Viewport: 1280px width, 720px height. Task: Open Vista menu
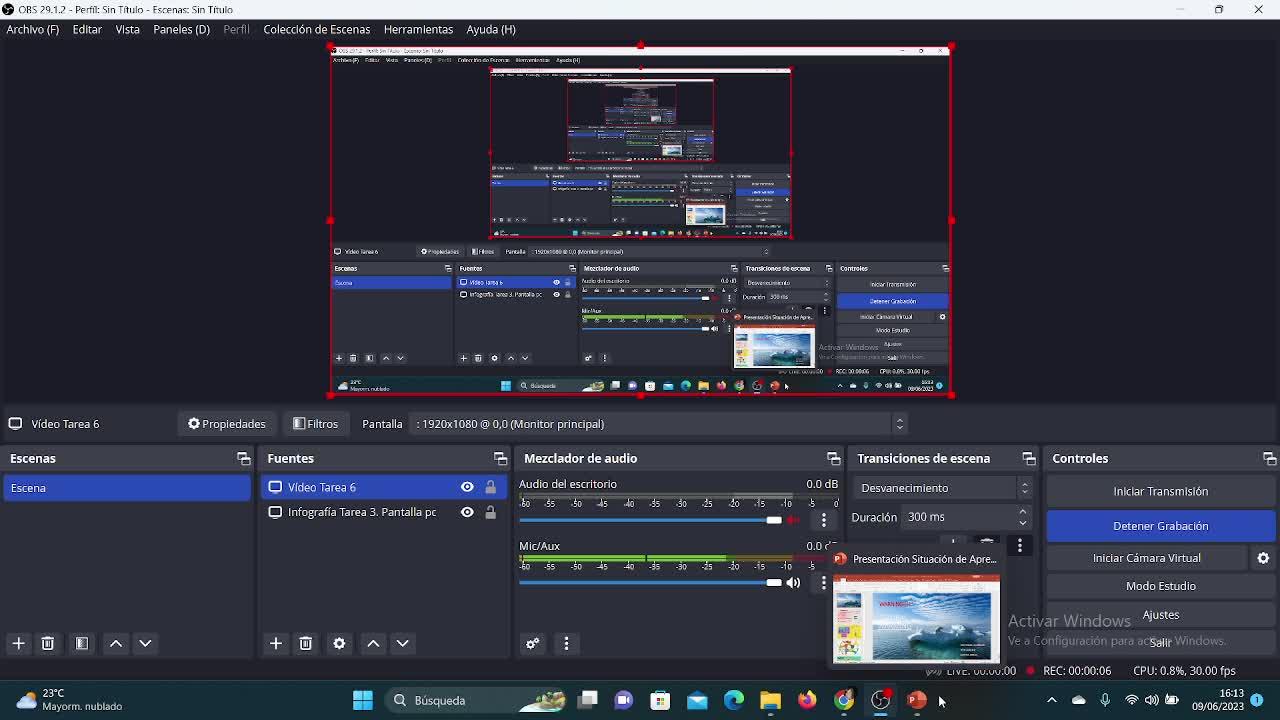coord(127,29)
